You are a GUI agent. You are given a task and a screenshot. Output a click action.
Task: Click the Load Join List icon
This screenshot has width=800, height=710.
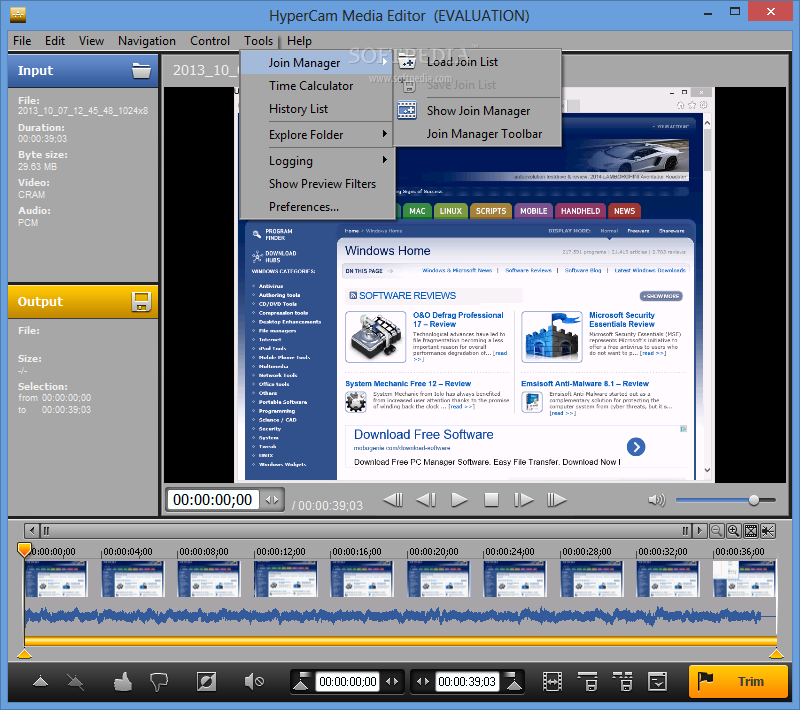click(407, 62)
